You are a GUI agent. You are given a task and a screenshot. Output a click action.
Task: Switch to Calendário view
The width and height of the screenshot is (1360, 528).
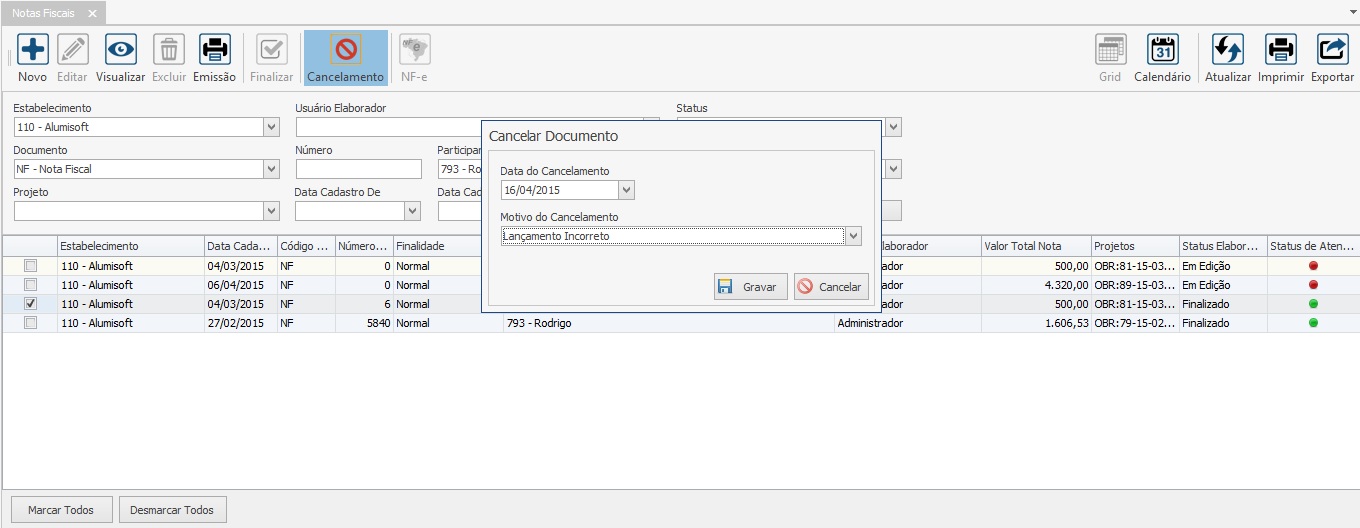coord(1162,50)
